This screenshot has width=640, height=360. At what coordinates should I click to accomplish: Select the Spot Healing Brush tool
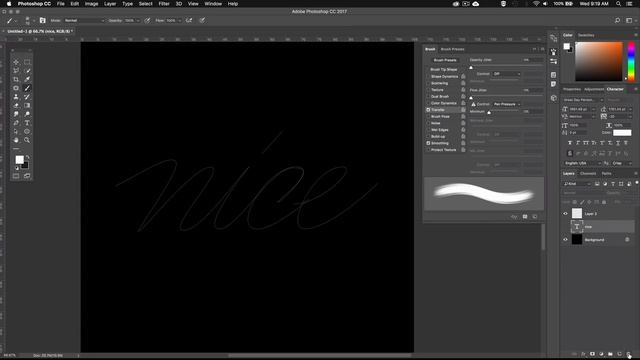point(16,88)
